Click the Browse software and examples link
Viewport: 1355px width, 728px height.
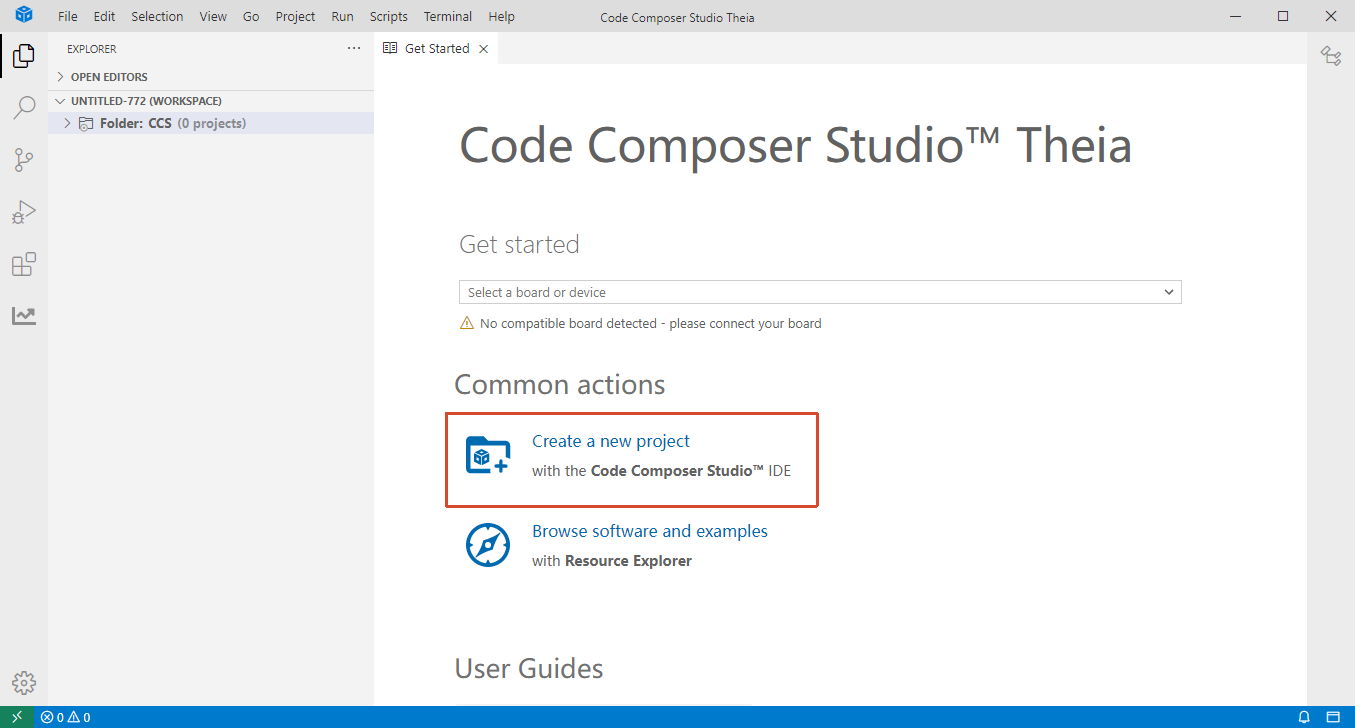650,531
